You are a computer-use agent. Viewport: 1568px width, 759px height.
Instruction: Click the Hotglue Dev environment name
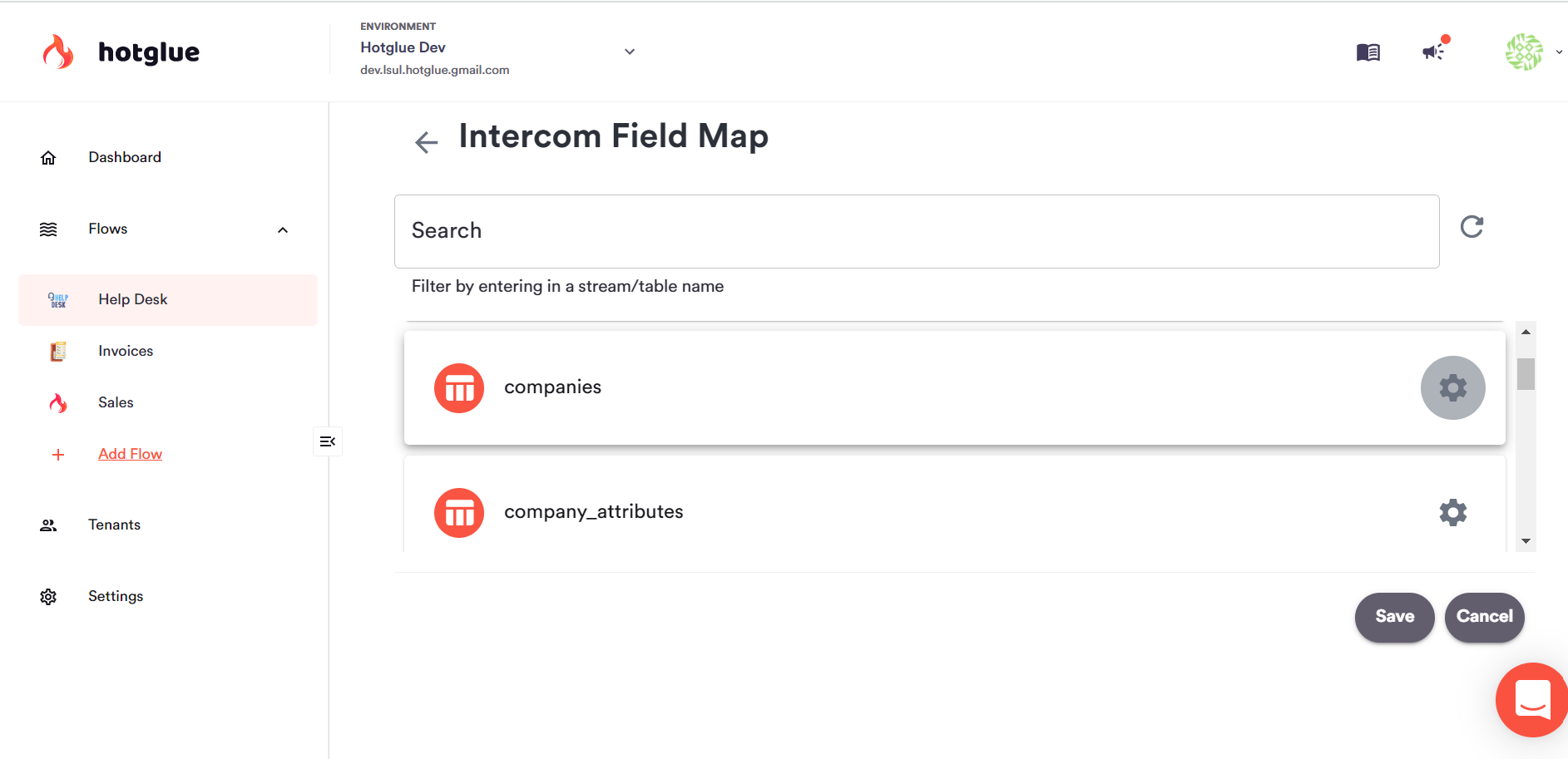coord(403,47)
